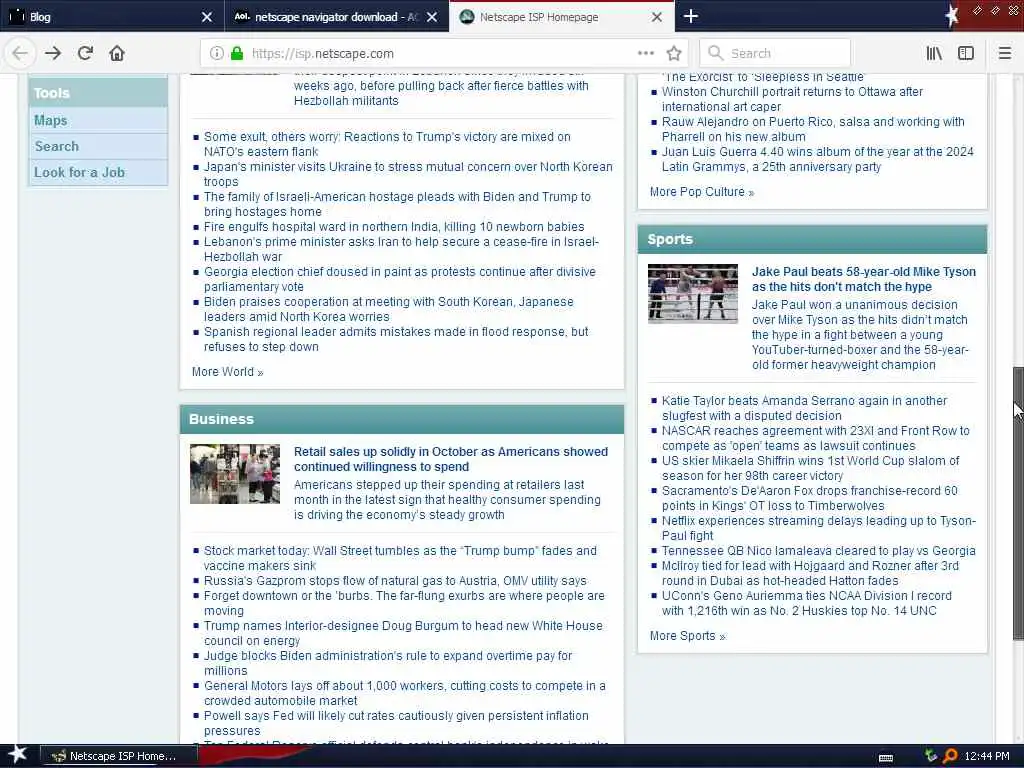Select the Netscape ISP Homepage tab

[562, 16]
